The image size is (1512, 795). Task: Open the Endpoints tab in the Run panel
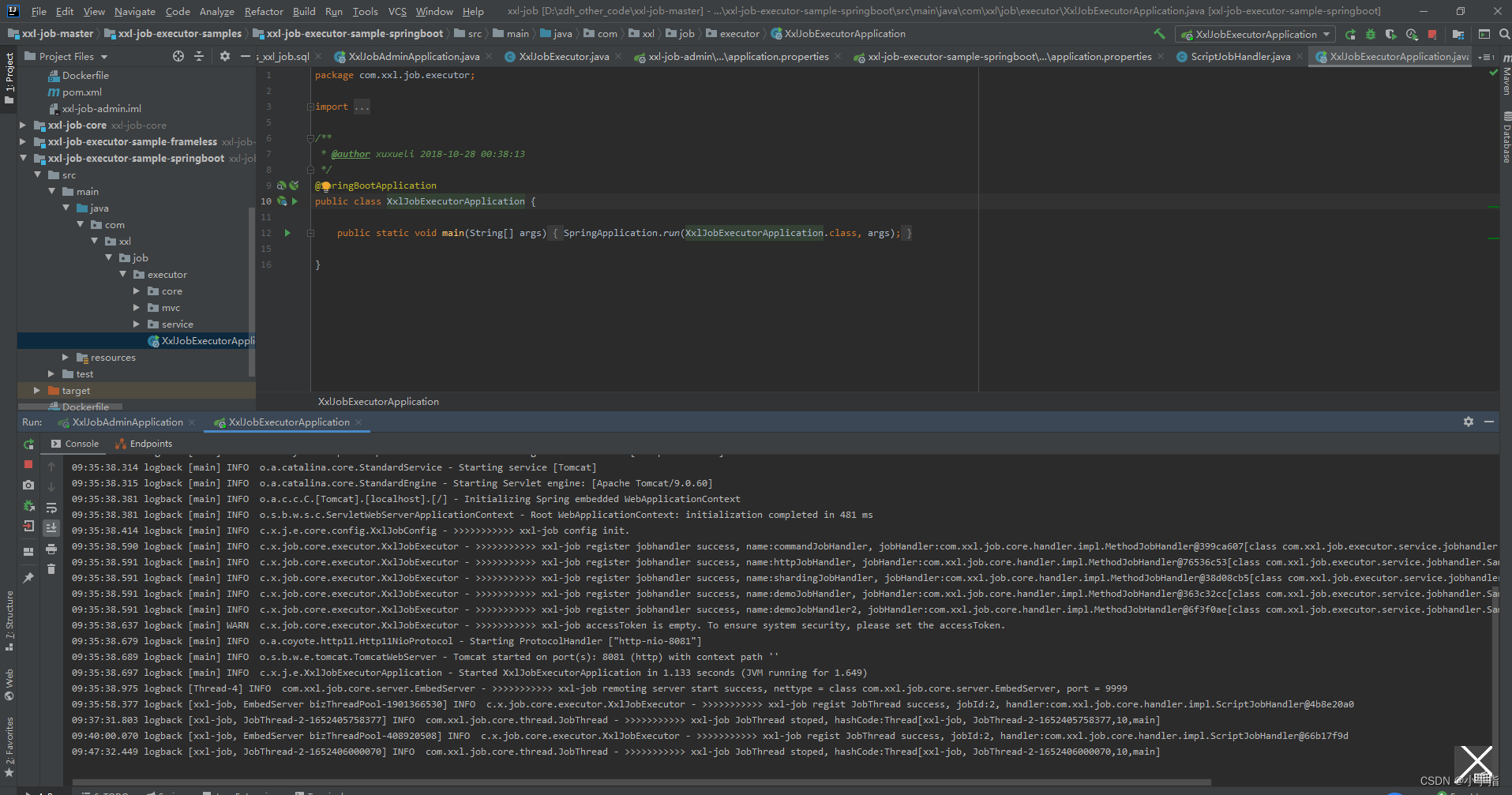point(144,444)
